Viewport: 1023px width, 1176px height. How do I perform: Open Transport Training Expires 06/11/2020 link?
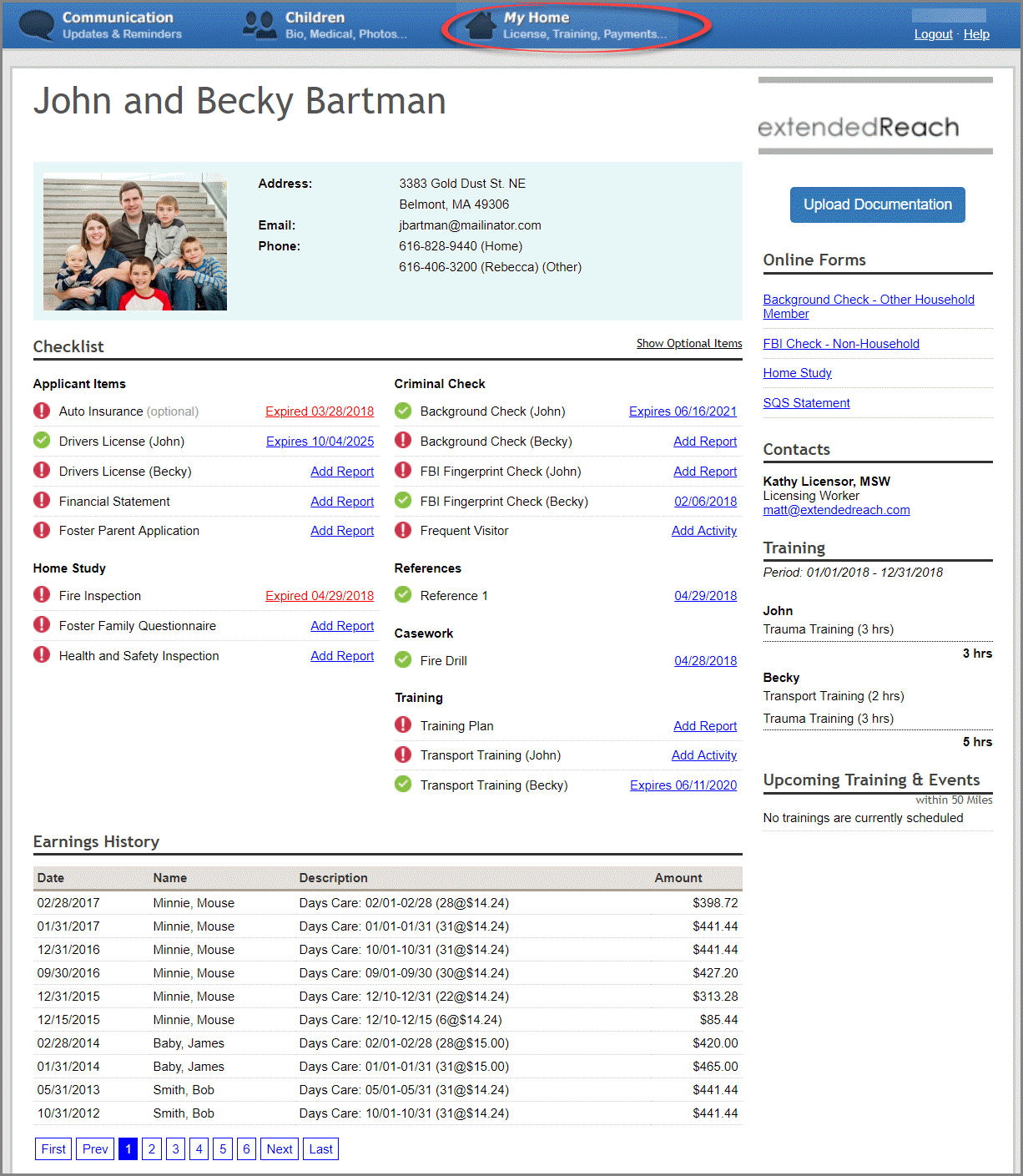683,785
